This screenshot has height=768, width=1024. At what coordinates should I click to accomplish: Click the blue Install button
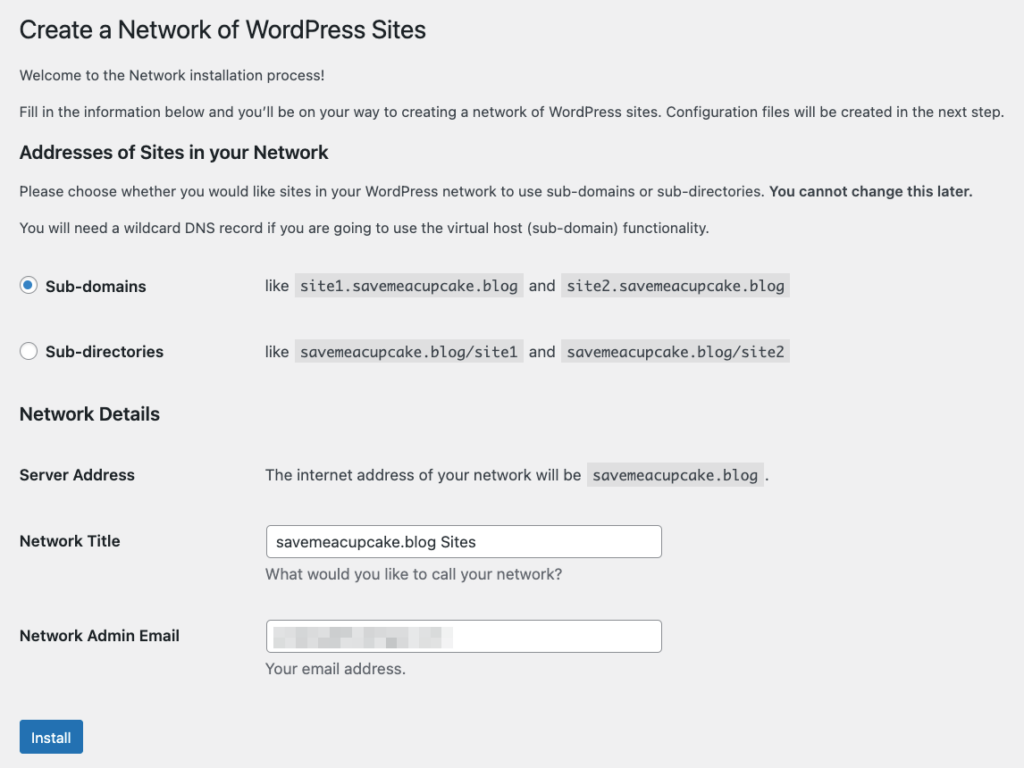point(50,736)
